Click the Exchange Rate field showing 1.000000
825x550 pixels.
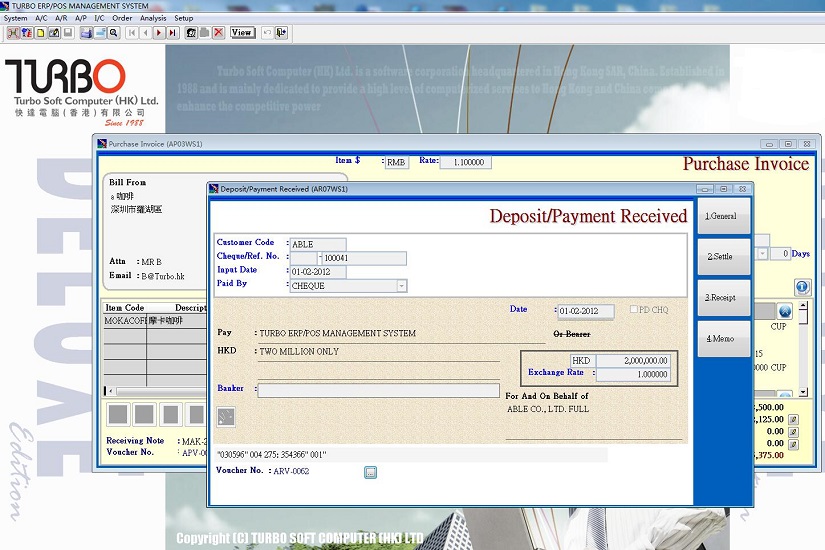tap(633, 374)
